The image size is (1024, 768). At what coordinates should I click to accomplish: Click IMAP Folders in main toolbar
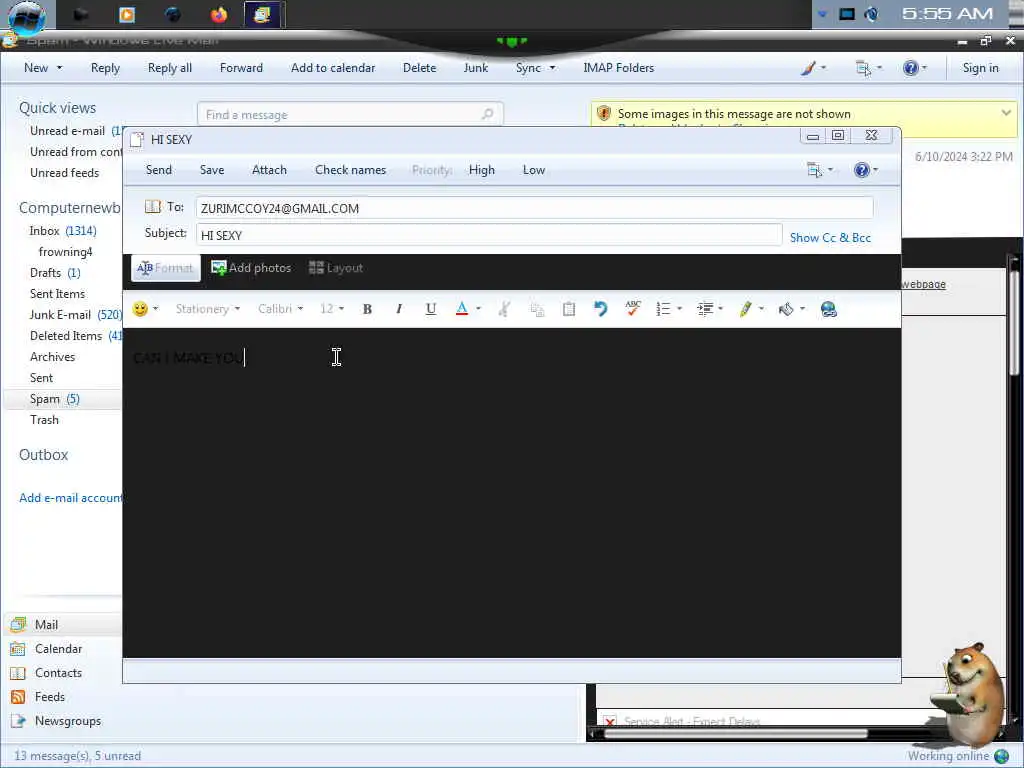pos(618,68)
